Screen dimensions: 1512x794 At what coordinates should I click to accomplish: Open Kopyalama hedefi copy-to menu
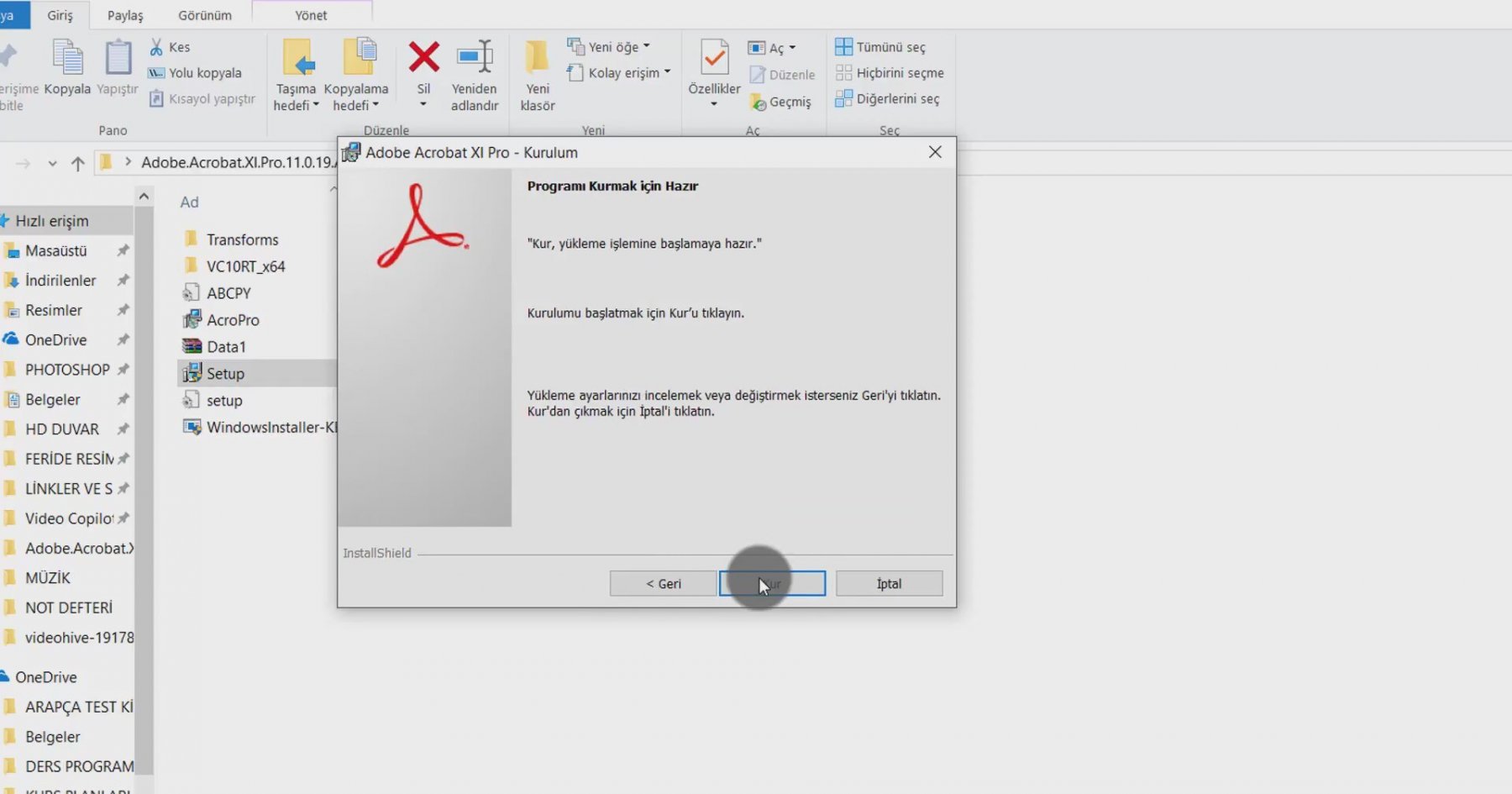(x=356, y=76)
